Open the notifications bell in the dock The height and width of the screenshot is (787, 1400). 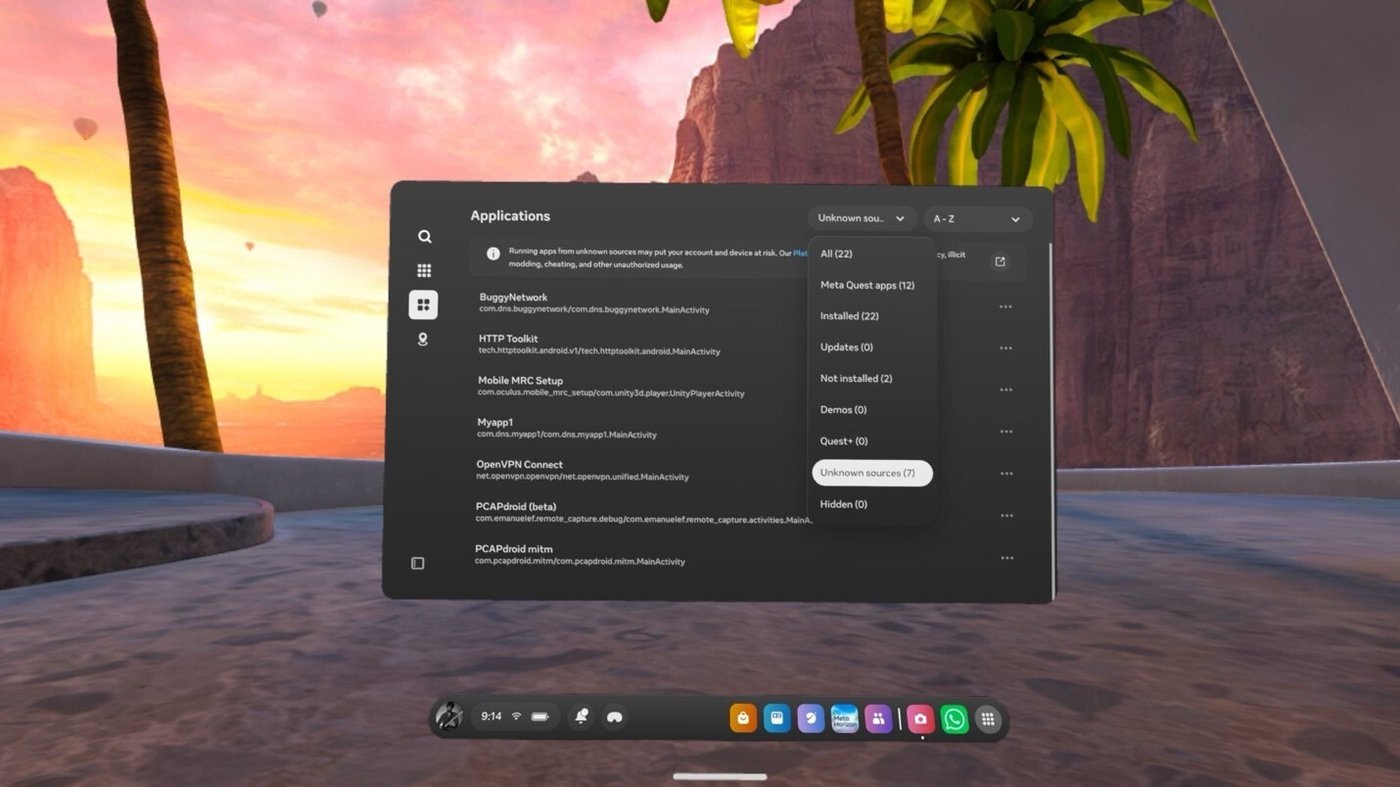tap(581, 717)
